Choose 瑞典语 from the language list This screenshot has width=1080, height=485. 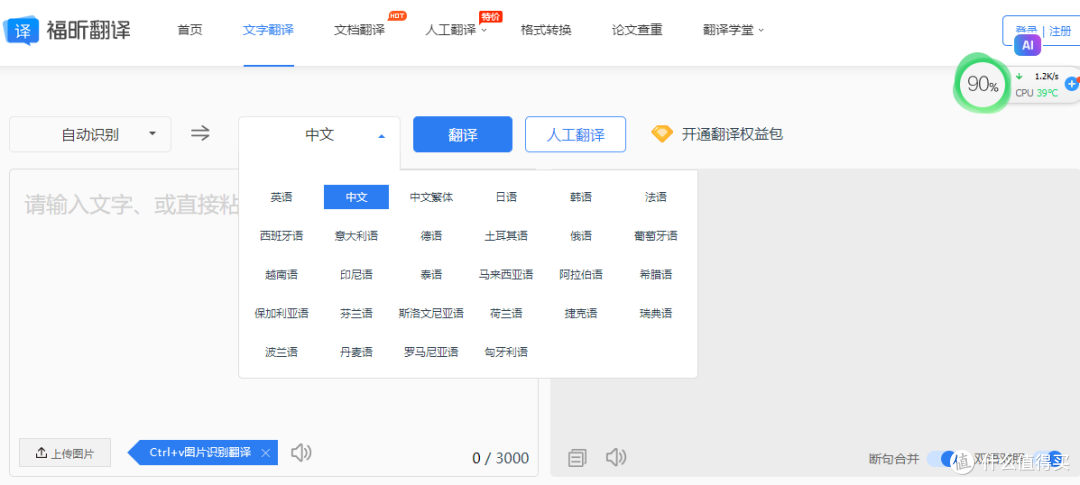[656, 313]
